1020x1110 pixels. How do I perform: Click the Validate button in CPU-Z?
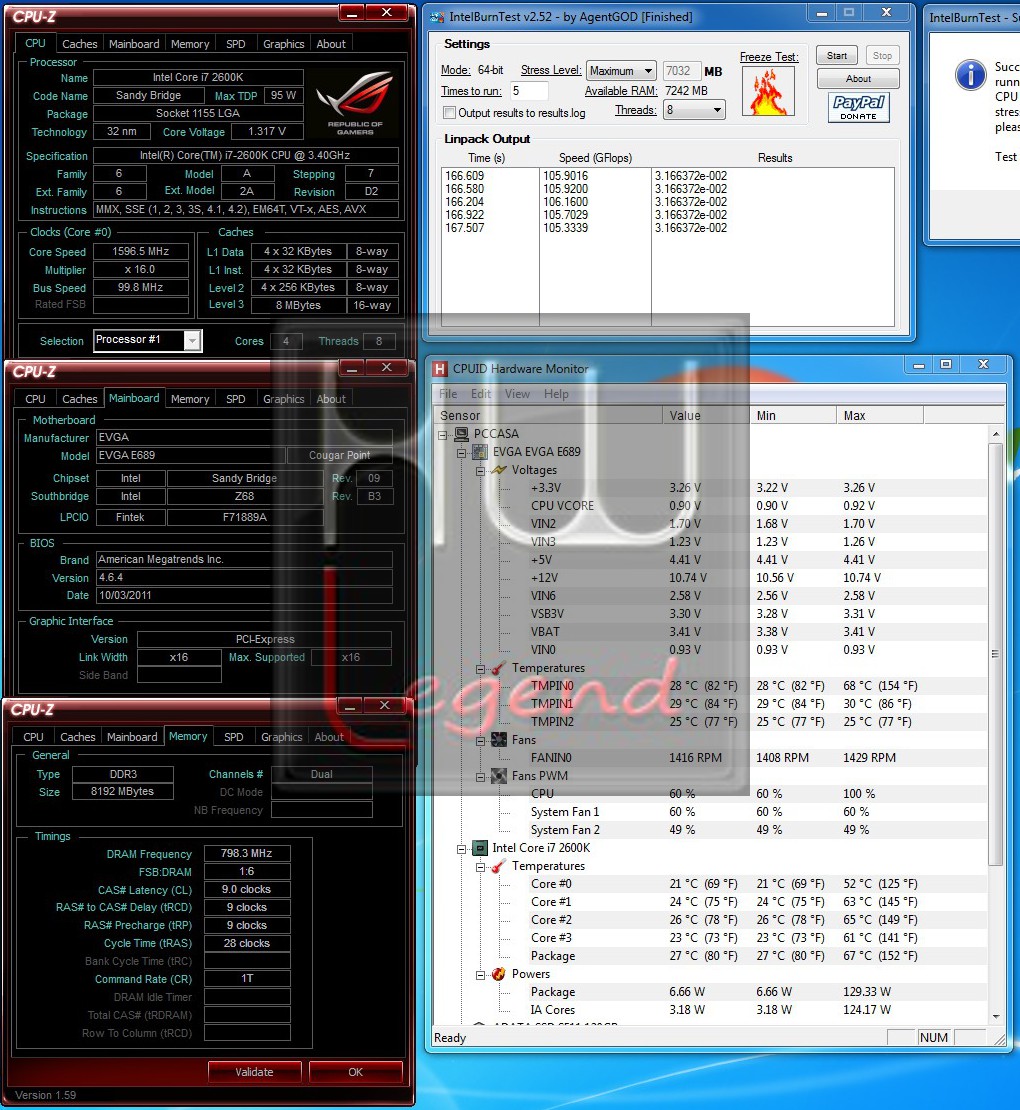coord(255,1072)
